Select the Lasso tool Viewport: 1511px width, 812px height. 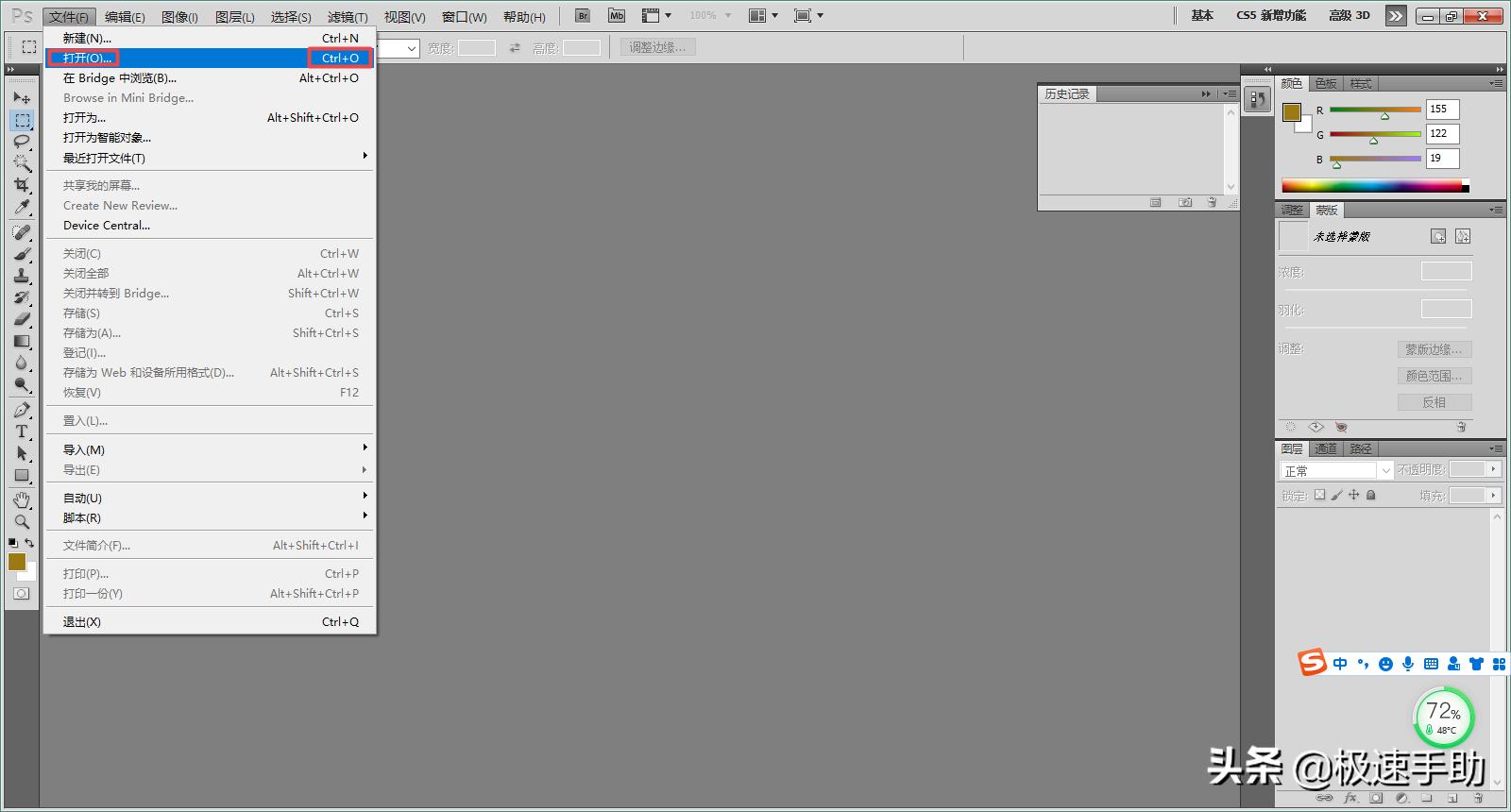(22, 142)
